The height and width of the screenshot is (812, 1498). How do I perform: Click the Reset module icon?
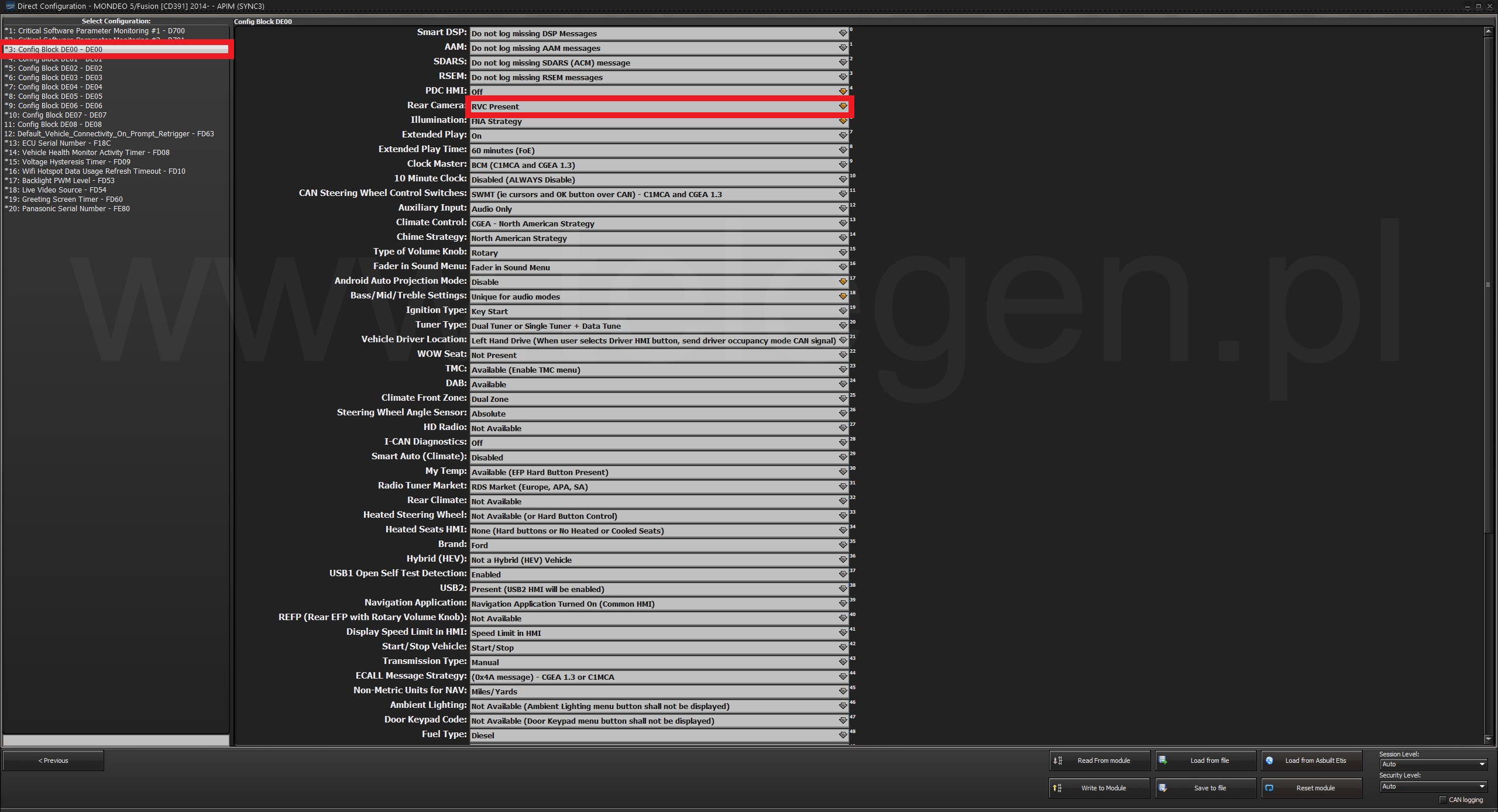coord(1269,788)
